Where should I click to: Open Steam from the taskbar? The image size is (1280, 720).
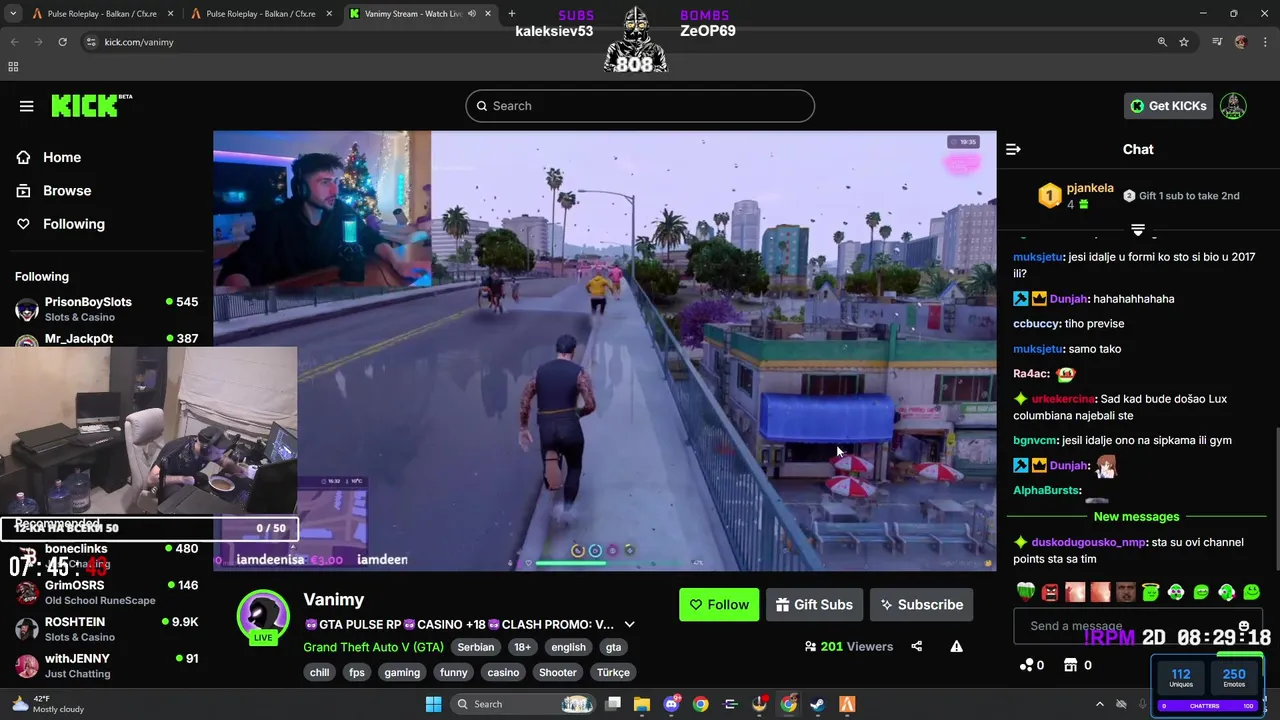click(x=818, y=704)
